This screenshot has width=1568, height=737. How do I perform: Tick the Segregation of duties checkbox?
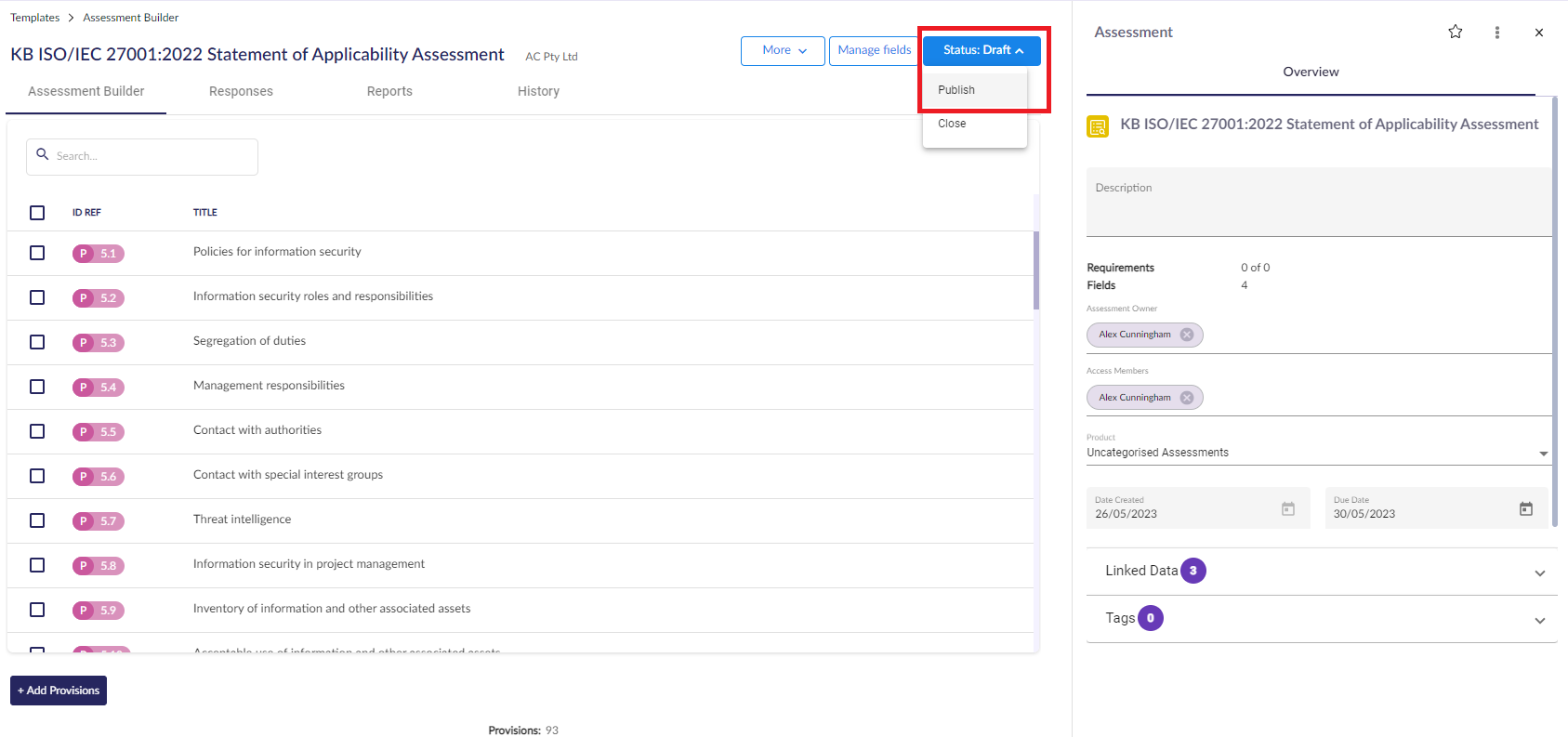[37, 342]
